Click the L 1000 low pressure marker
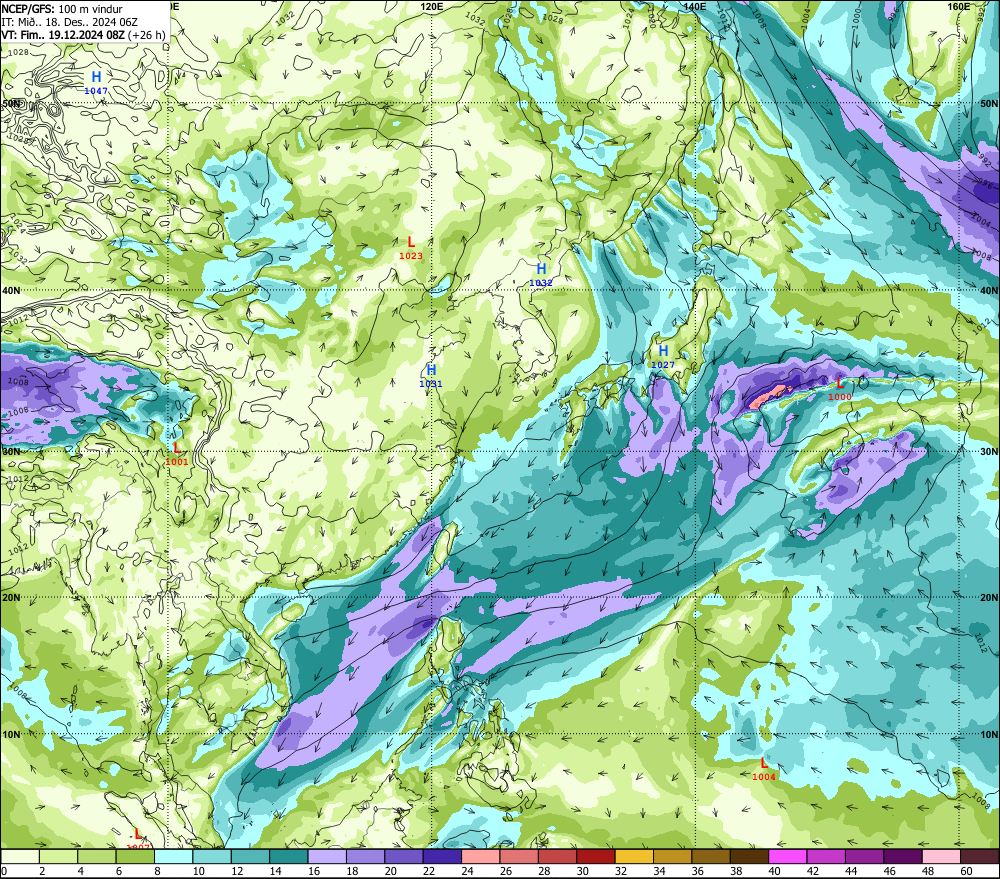This screenshot has height=879, width=1000. pos(840,388)
